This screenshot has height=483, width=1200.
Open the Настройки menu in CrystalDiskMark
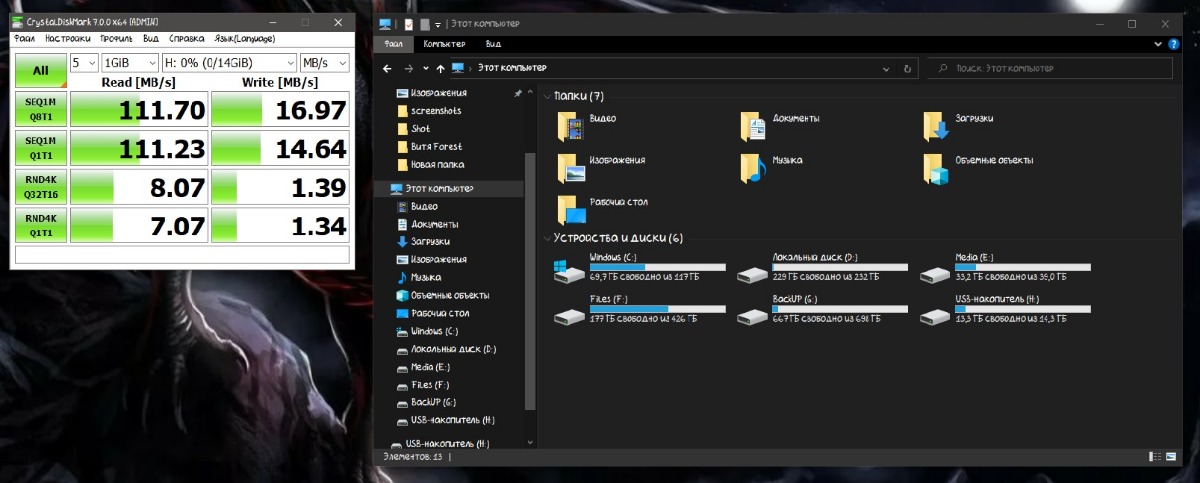tap(67, 39)
